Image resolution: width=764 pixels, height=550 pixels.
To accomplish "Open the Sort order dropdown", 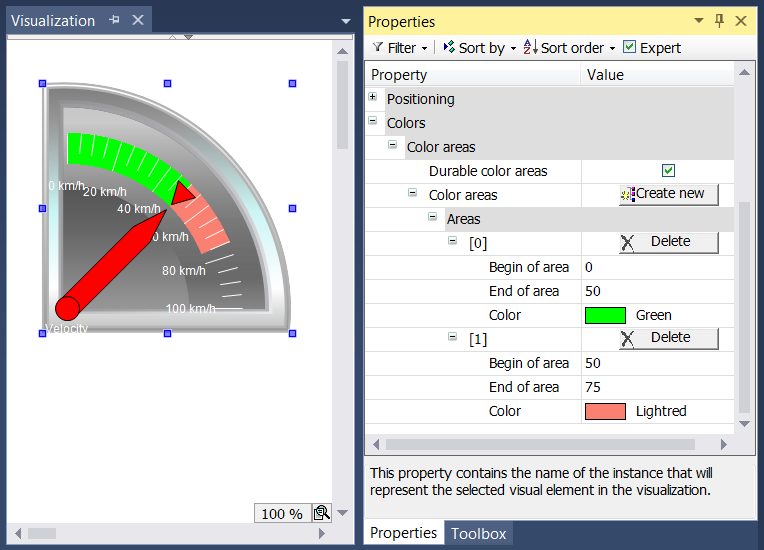I will [612, 48].
